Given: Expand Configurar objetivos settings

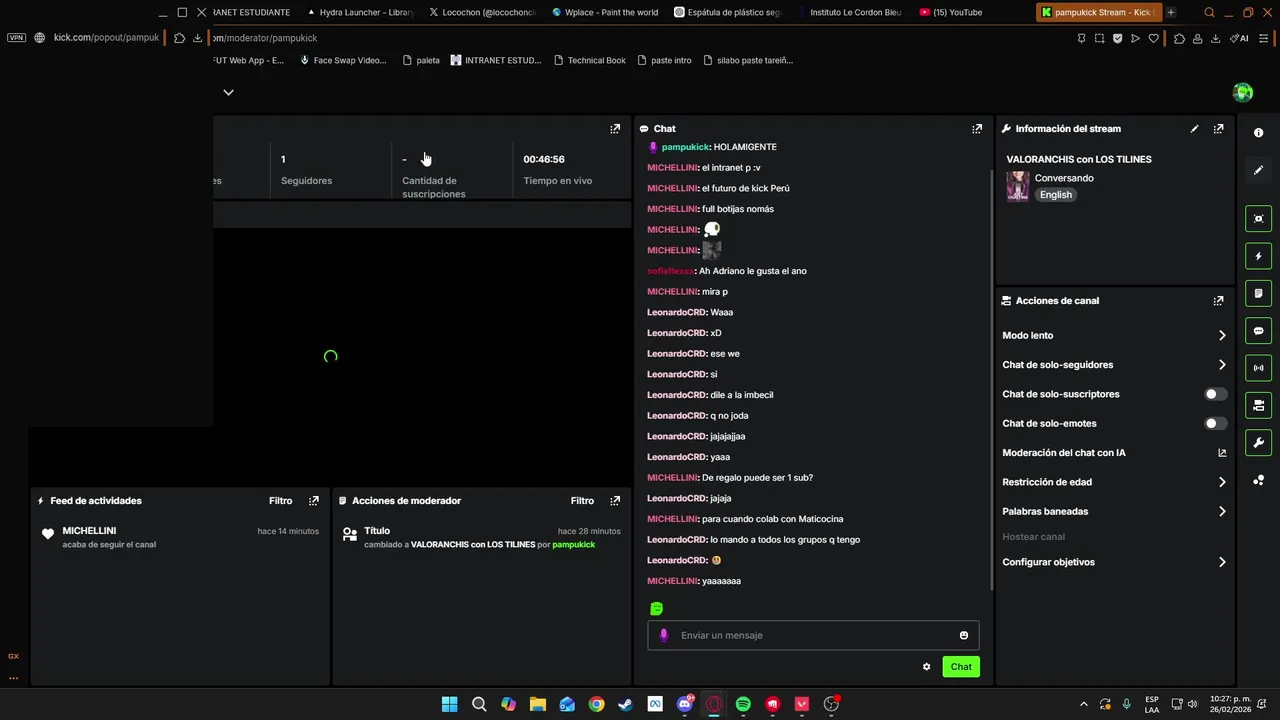Looking at the screenshot, I should click(1222, 562).
